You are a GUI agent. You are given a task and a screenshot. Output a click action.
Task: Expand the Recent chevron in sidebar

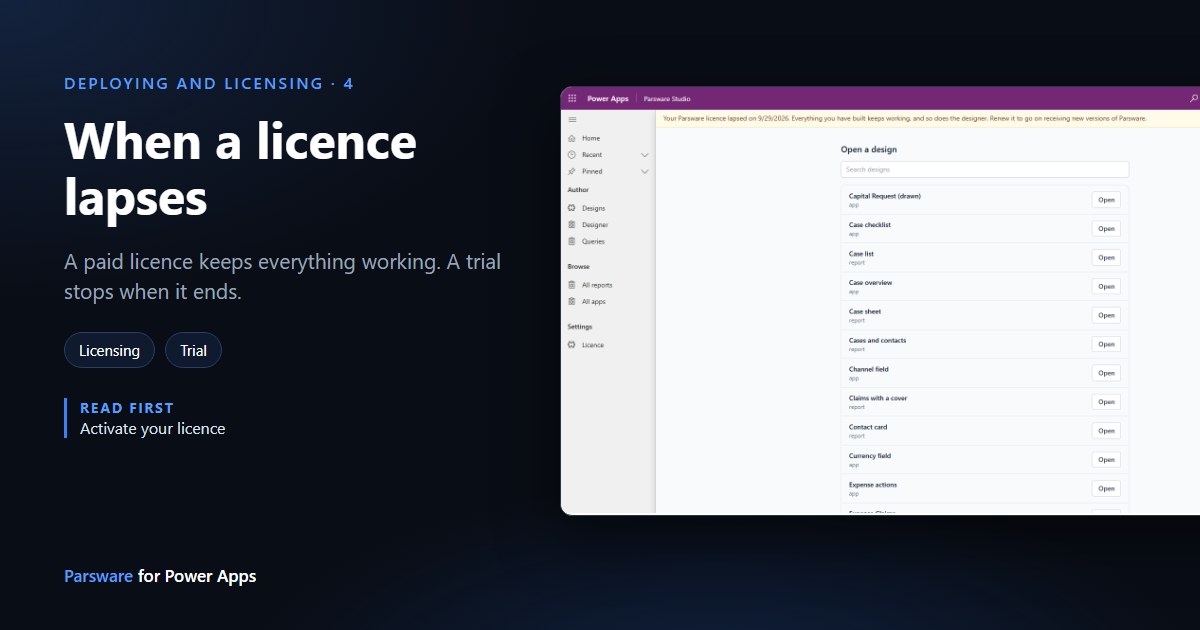645,155
